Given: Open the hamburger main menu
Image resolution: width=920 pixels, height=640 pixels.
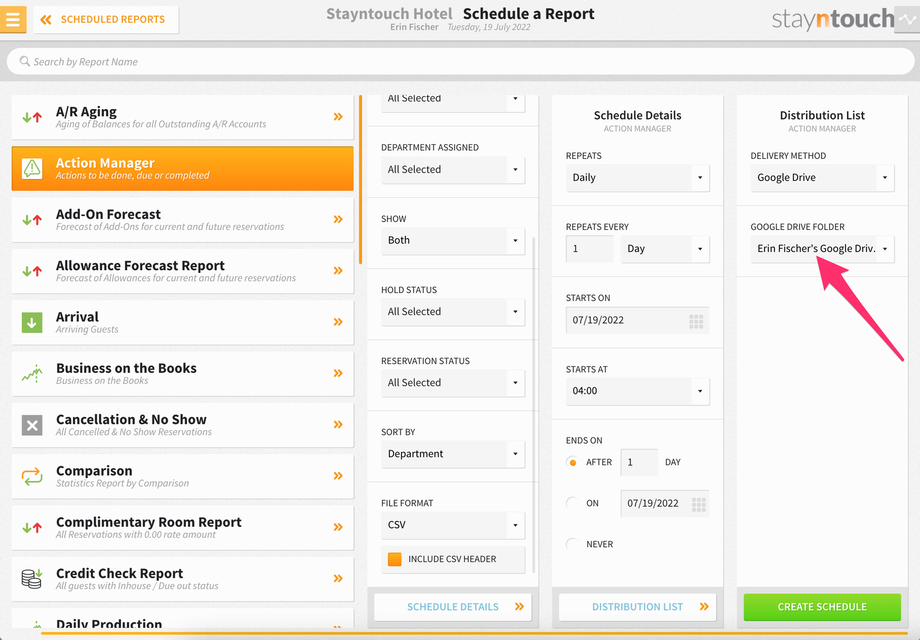Looking at the screenshot, I should 13,19.
